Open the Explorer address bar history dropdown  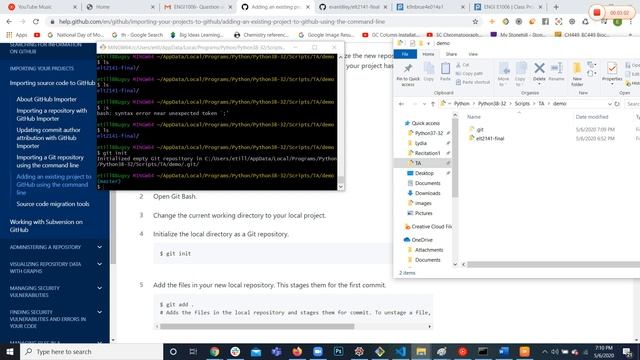(x=609, y=104)
